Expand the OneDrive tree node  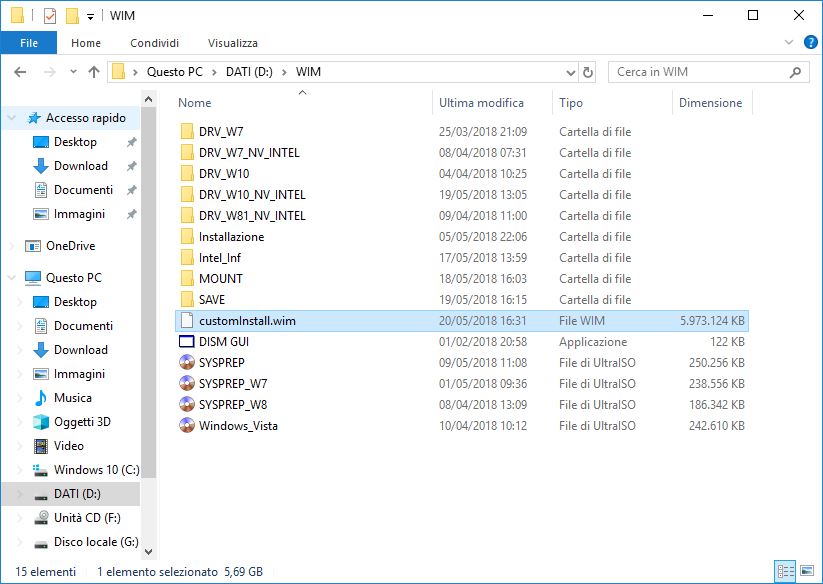coord(12,246)
